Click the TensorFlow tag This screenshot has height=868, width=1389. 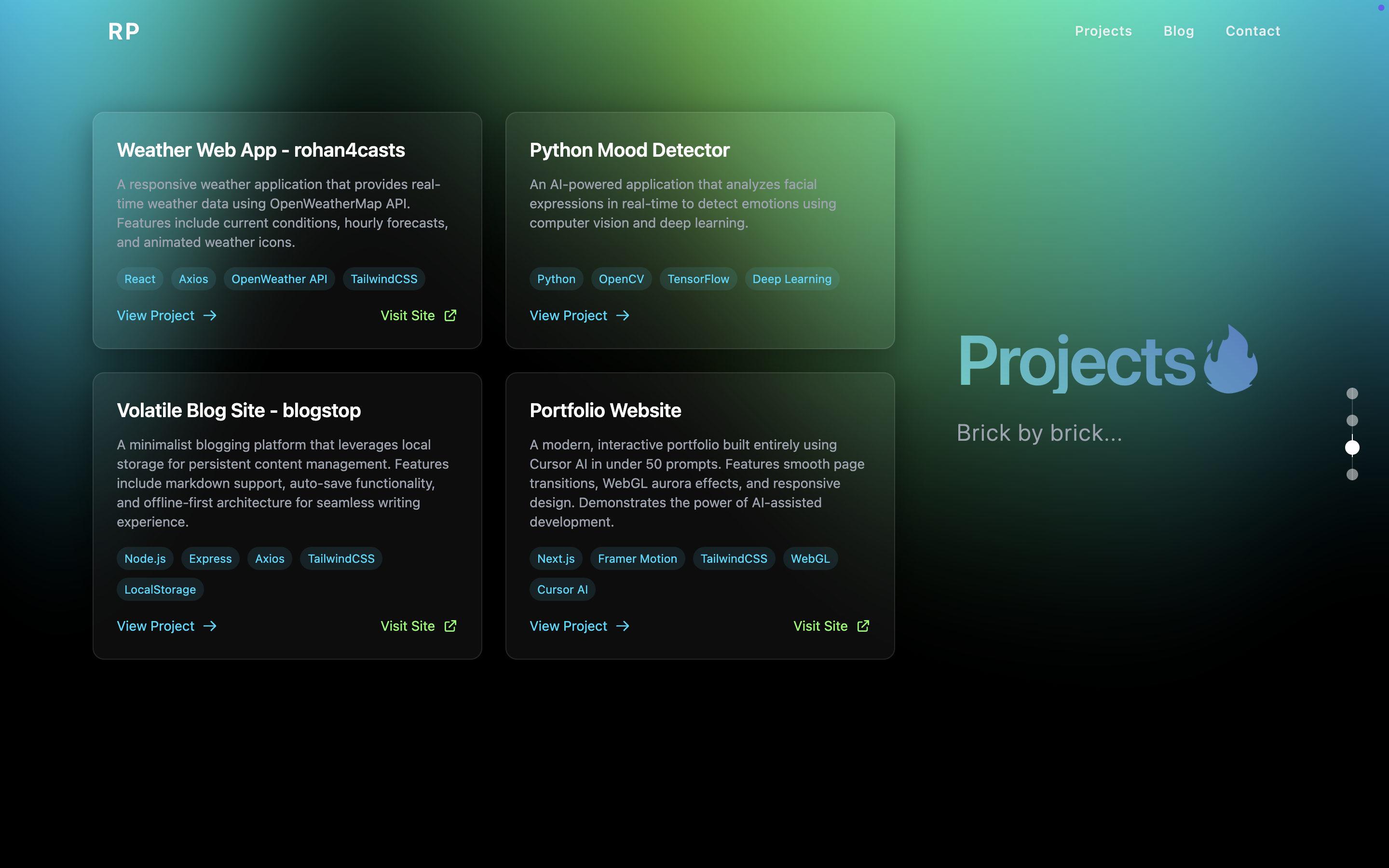point(698,279)
